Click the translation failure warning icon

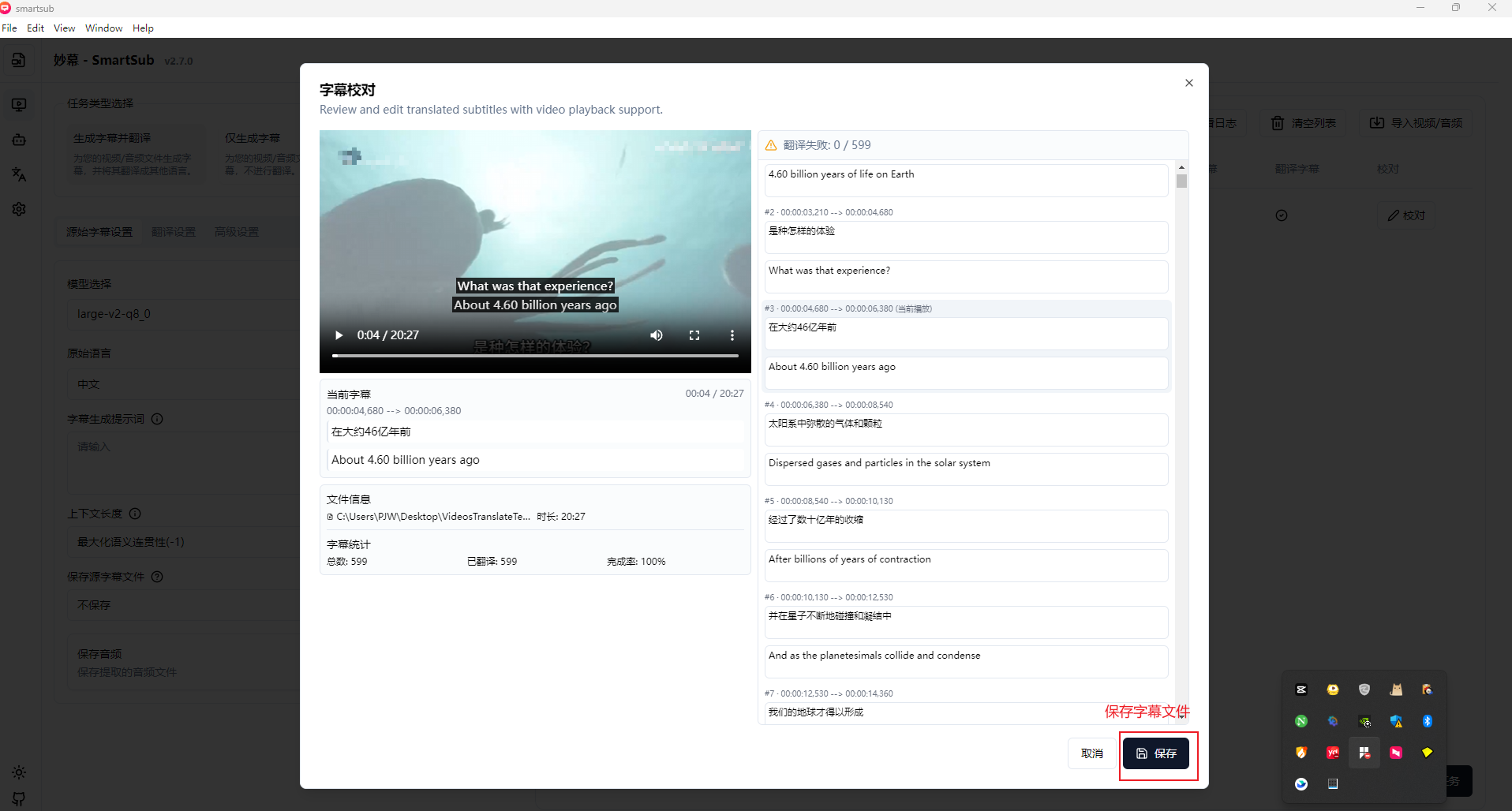point(771,145)
